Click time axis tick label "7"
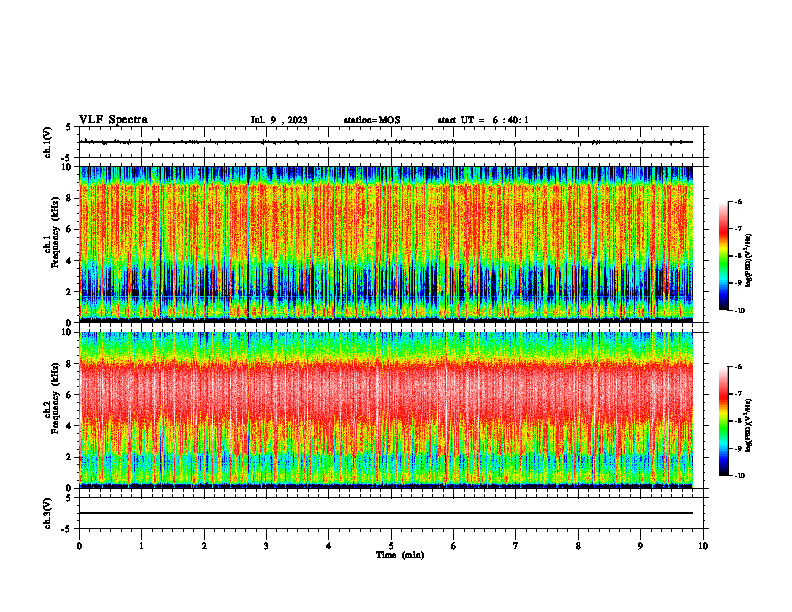This screenshot has width=792, height=612. tap(516, 546)
